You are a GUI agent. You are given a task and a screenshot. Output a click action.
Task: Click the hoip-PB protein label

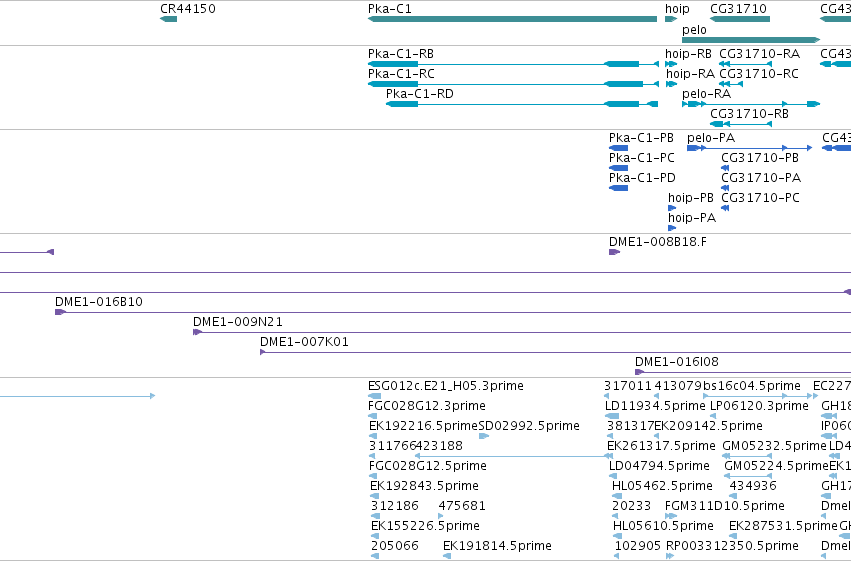pos(690,198)
